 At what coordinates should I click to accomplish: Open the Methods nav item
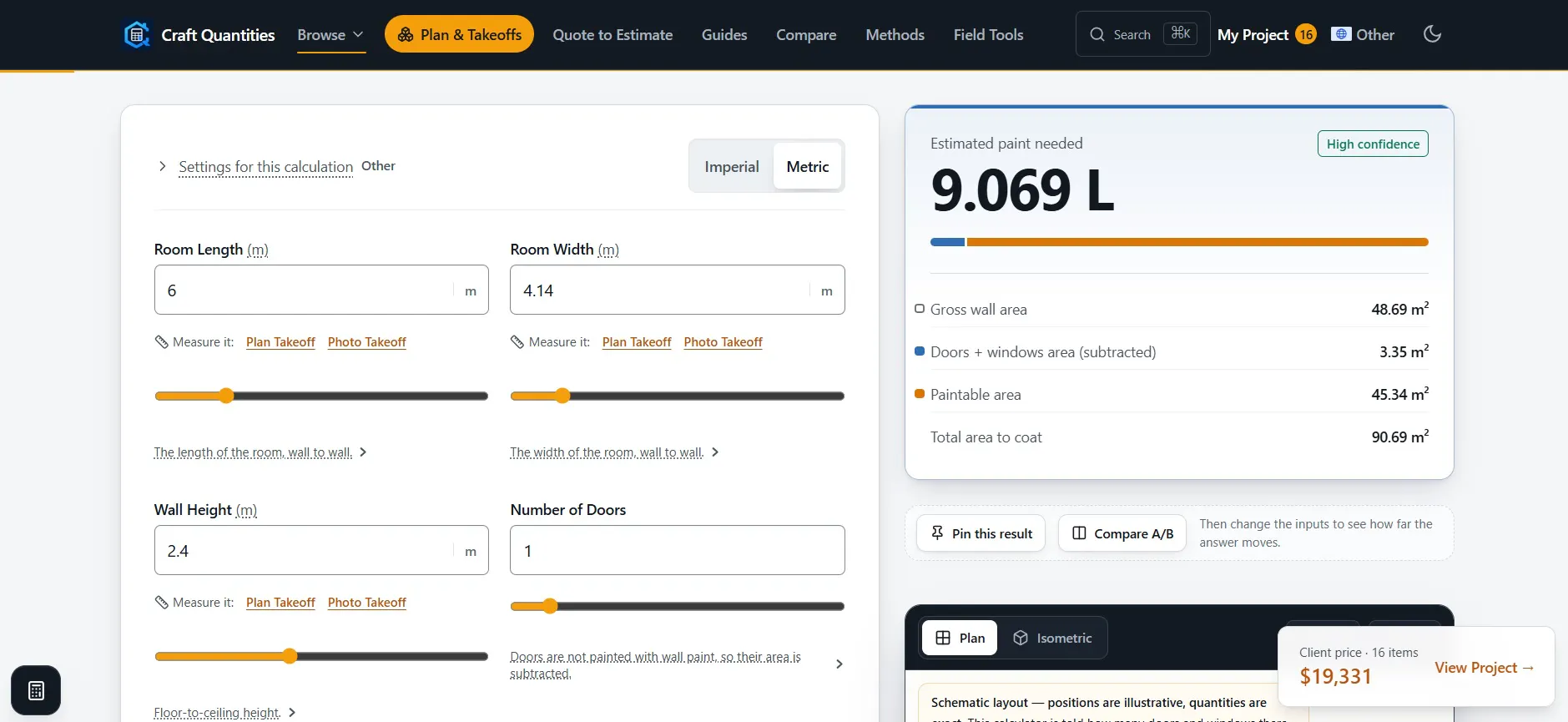[x=895, y=35]
